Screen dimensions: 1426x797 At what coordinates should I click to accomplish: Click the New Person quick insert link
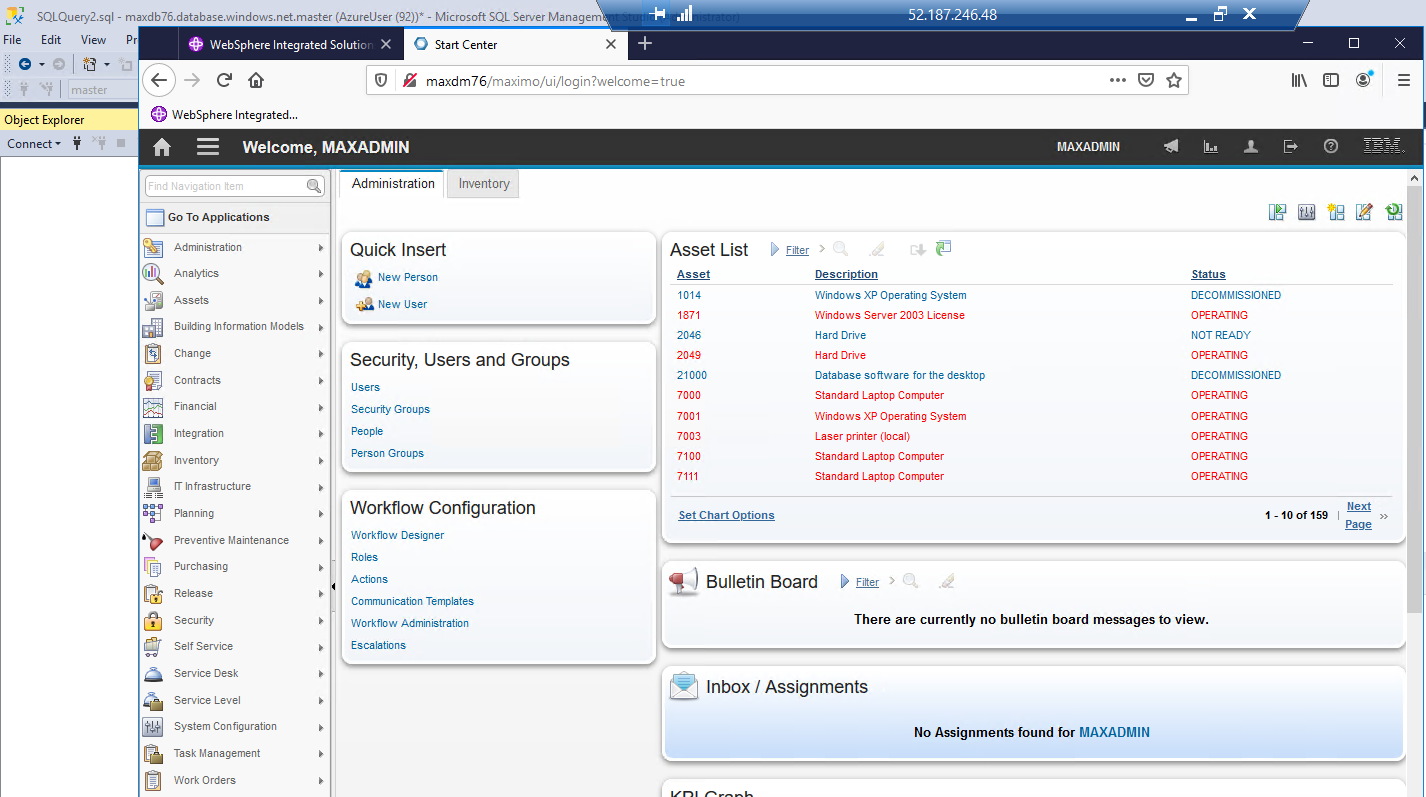tap(408, 277)
